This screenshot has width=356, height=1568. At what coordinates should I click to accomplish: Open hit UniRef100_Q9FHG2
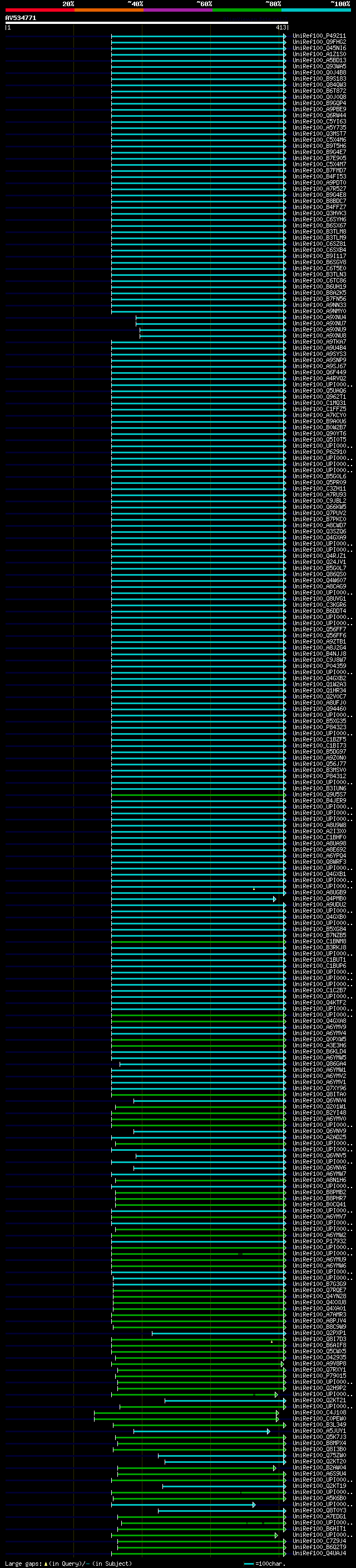pos(319,42)
